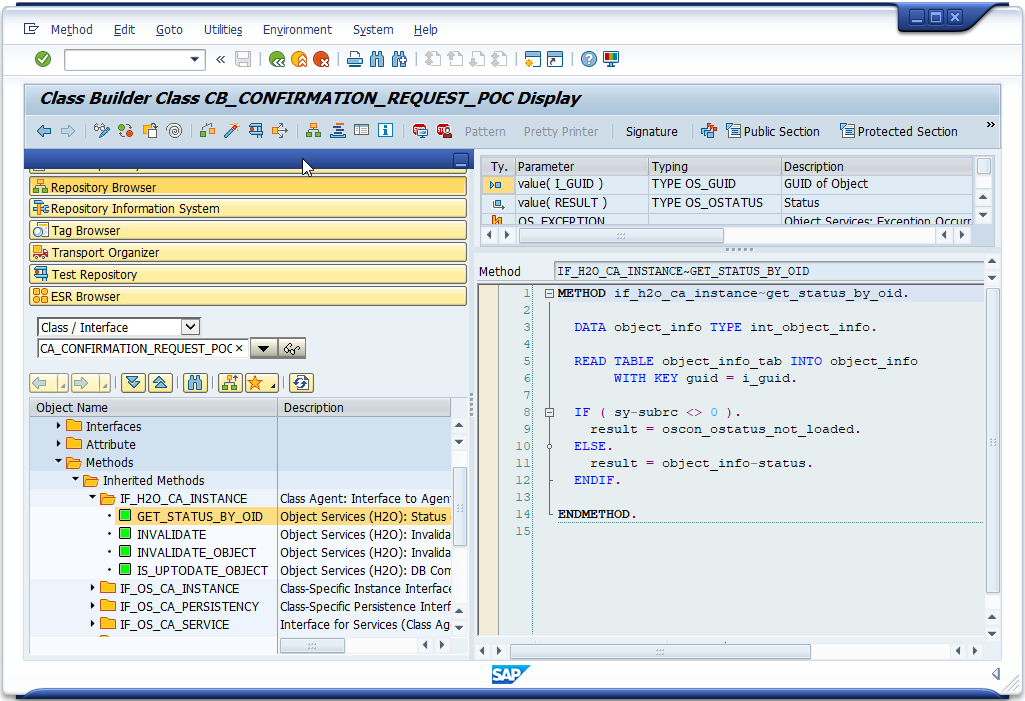The height and width of the screenshot is (701, 1025).
Task: Open history dropdown beside the class name field
Action: 263,349
